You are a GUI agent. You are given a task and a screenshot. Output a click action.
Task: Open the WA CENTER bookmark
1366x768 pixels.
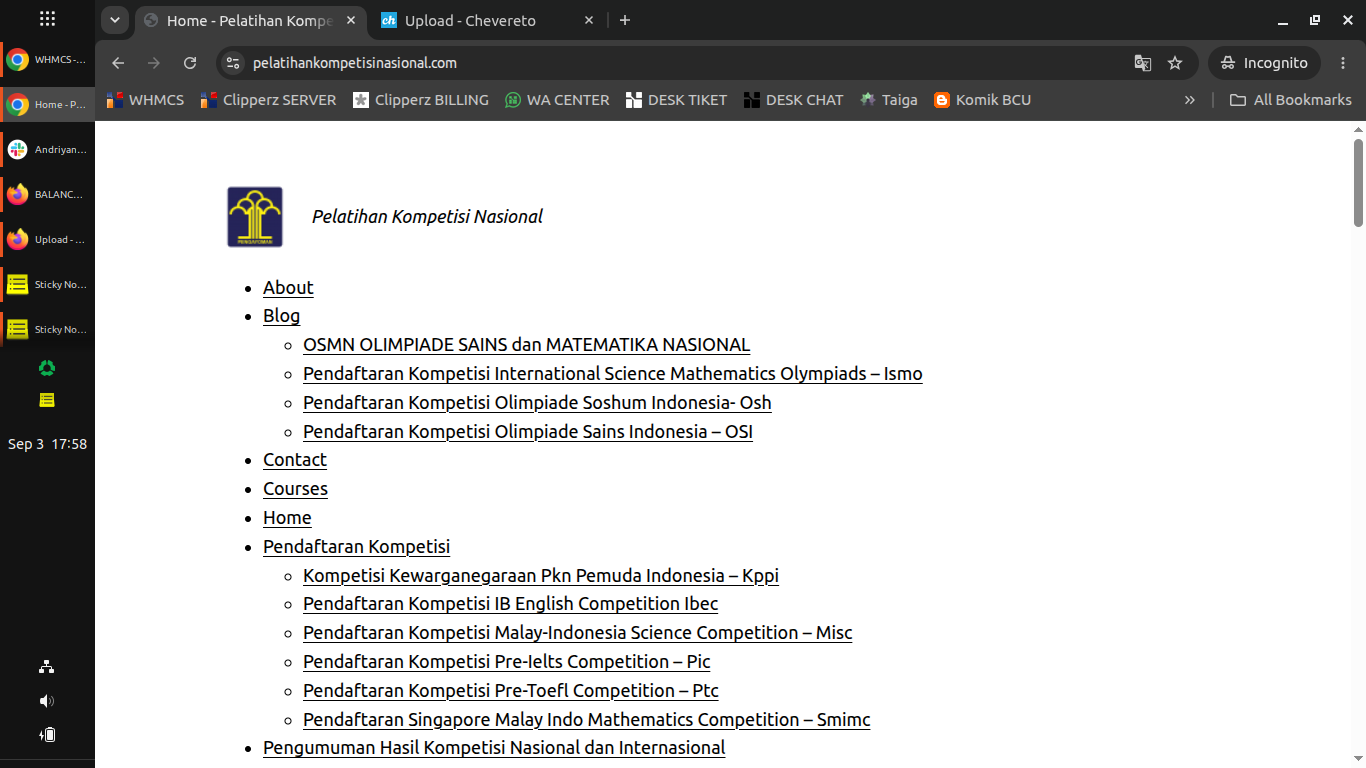coord(557,100)
